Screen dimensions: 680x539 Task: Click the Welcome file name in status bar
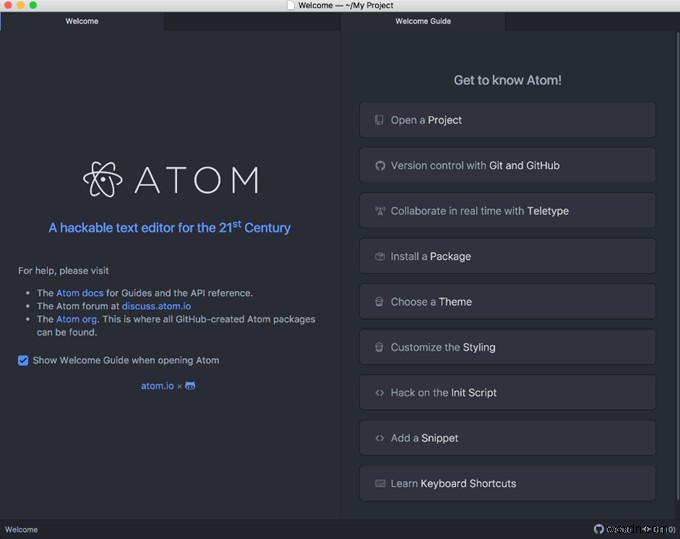(x=21, y=529)
